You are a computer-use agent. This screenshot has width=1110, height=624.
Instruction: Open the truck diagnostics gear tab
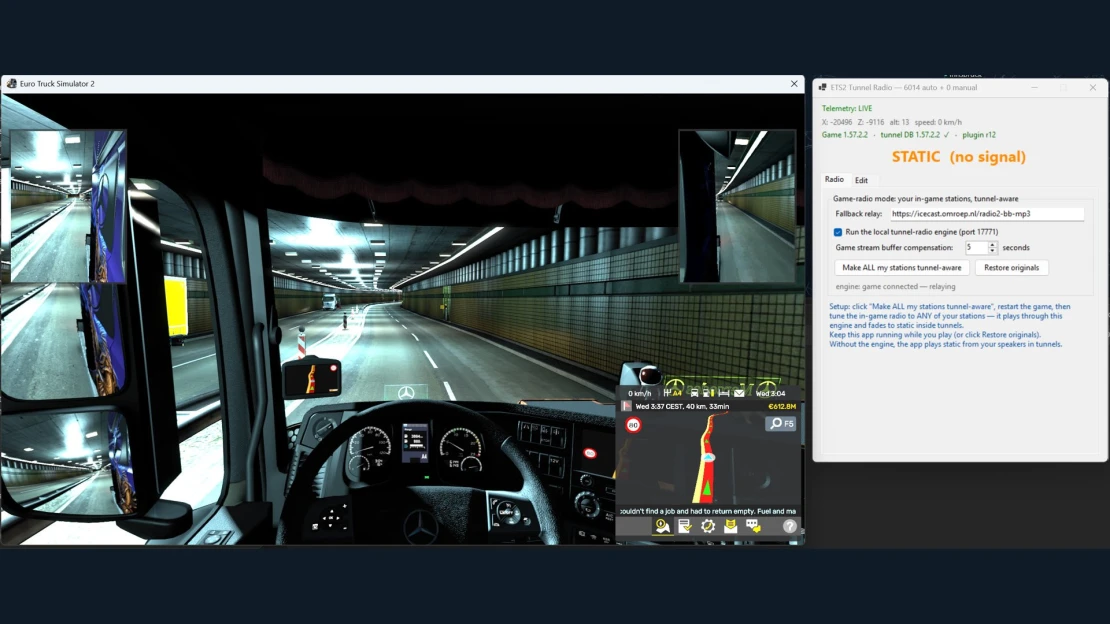tap(708, 526)
